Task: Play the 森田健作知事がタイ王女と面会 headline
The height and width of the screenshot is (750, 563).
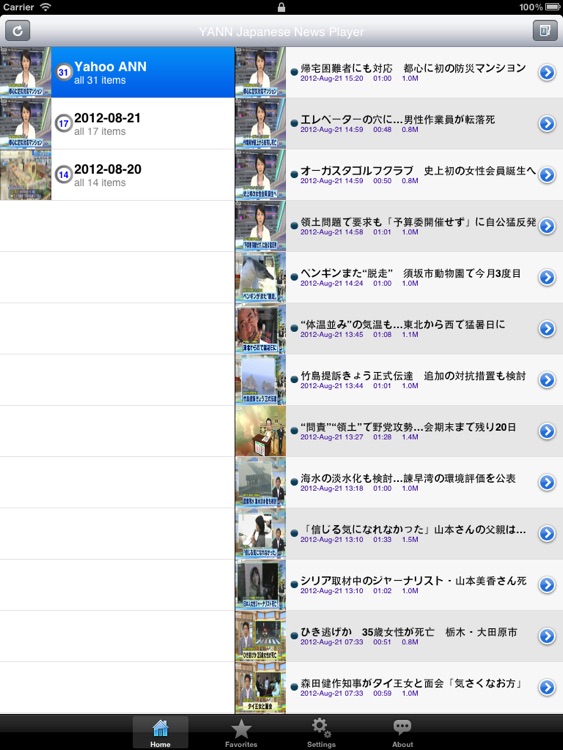Action: [x=411, y=683]
